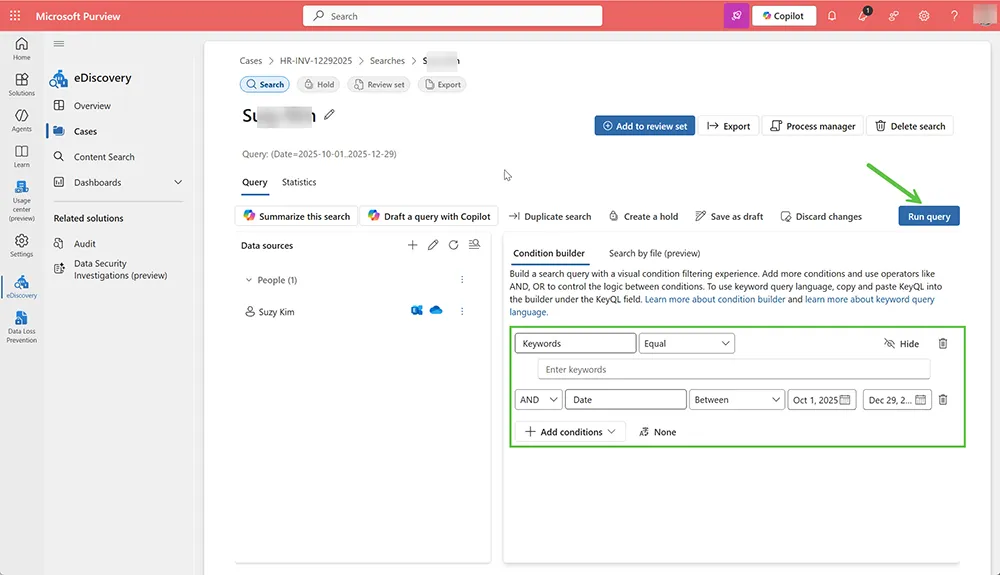Open the AND logic operator dropdown
Image resolution: width=1000 pixels, height=575 pixels.
tap(538, 400)
